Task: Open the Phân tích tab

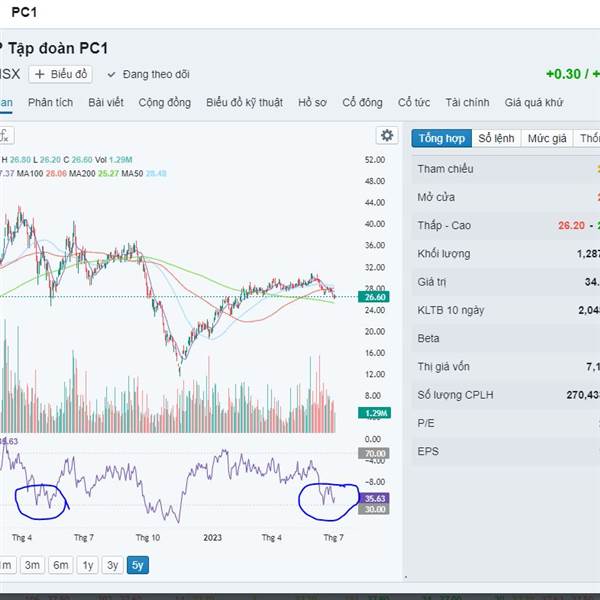Action: coord(51,103)
